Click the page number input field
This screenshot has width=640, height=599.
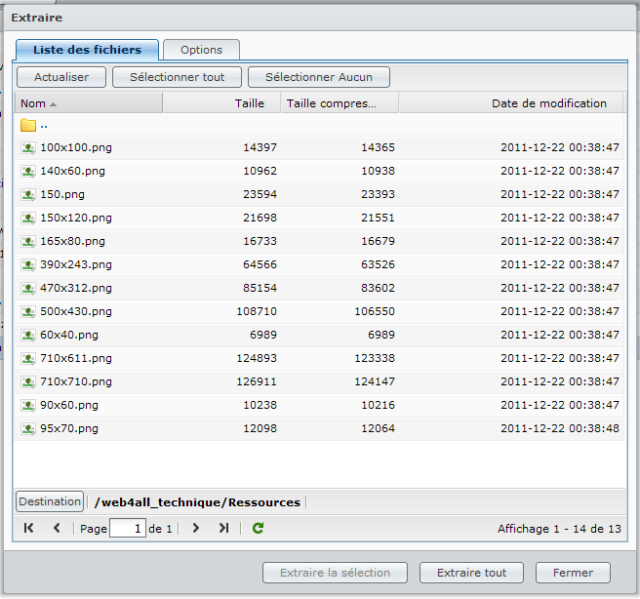click(x=127, y=529)
